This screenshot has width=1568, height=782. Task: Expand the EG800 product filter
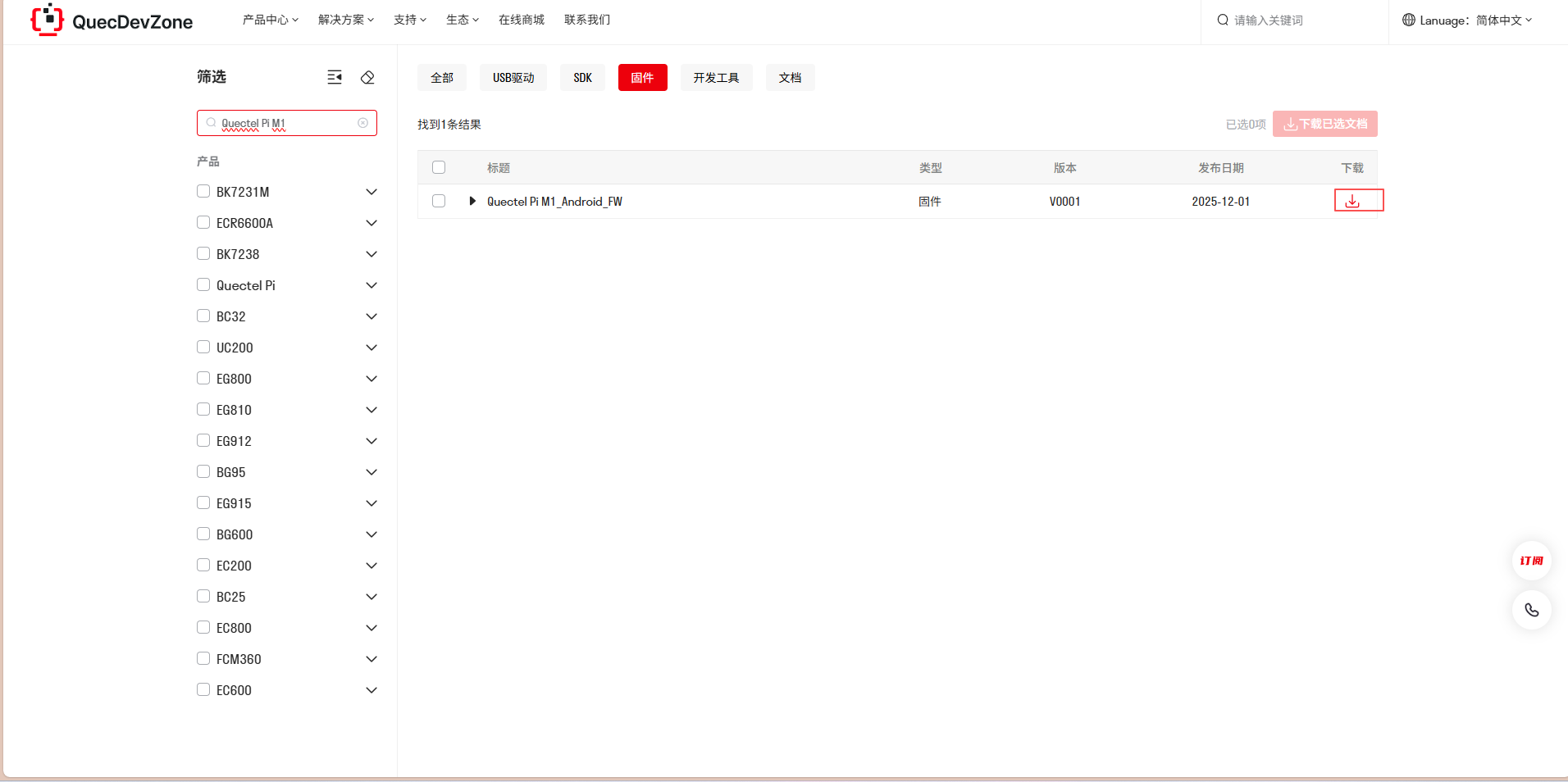tap(371, 379)
